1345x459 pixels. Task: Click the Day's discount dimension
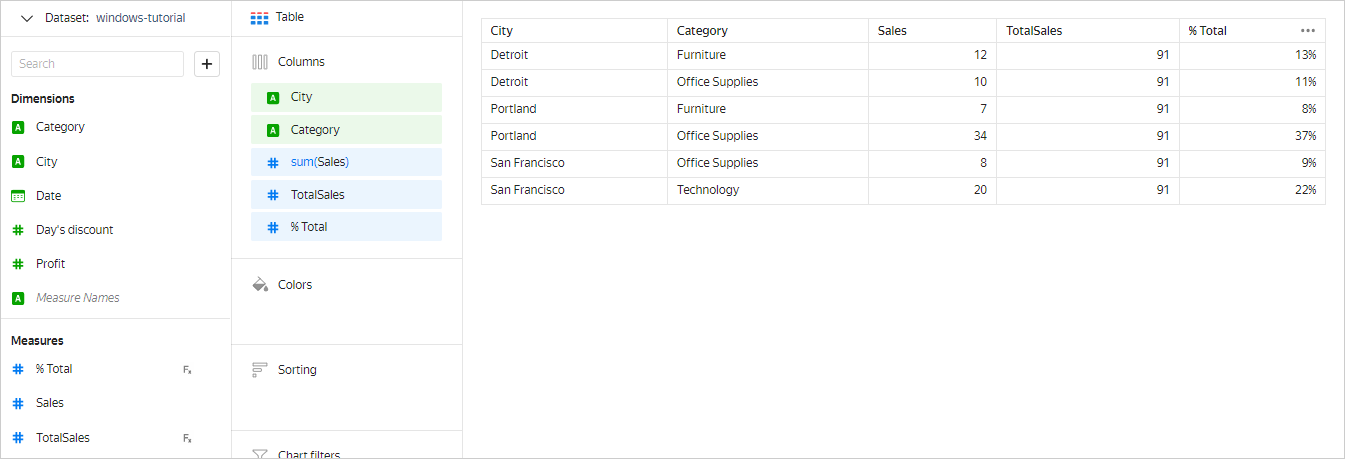(74, 230)
